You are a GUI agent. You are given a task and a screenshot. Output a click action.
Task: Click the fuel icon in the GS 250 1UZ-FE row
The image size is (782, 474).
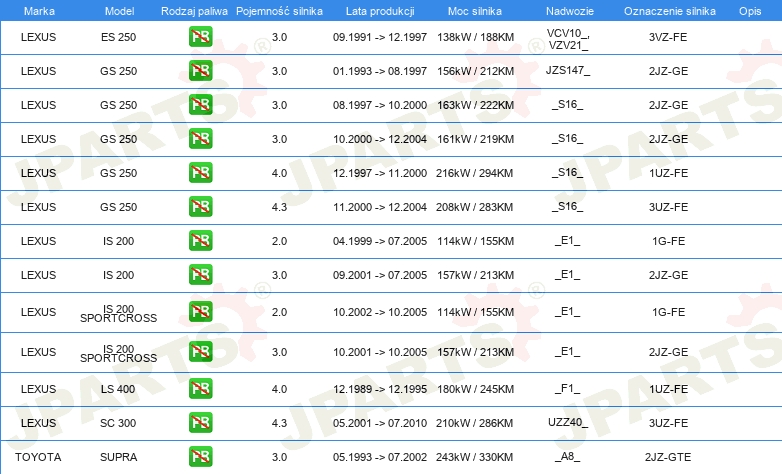(200, 173)
